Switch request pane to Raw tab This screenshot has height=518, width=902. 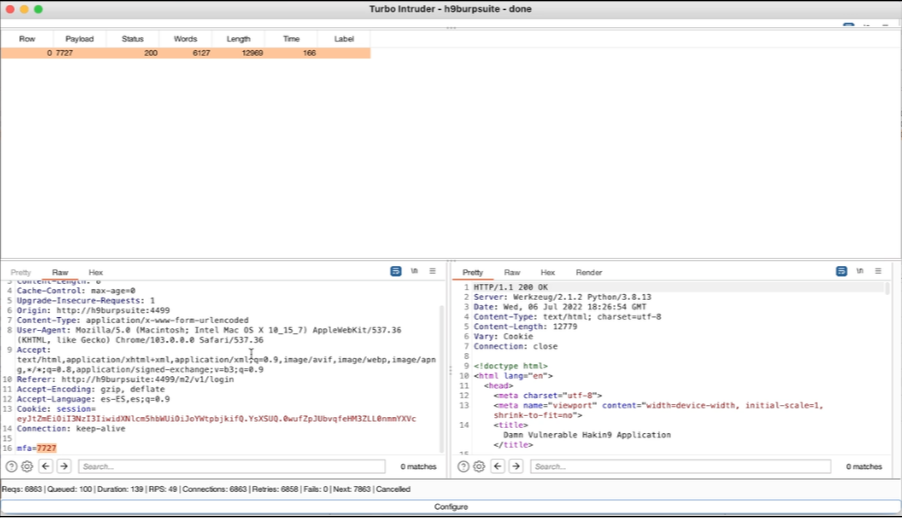60,272
